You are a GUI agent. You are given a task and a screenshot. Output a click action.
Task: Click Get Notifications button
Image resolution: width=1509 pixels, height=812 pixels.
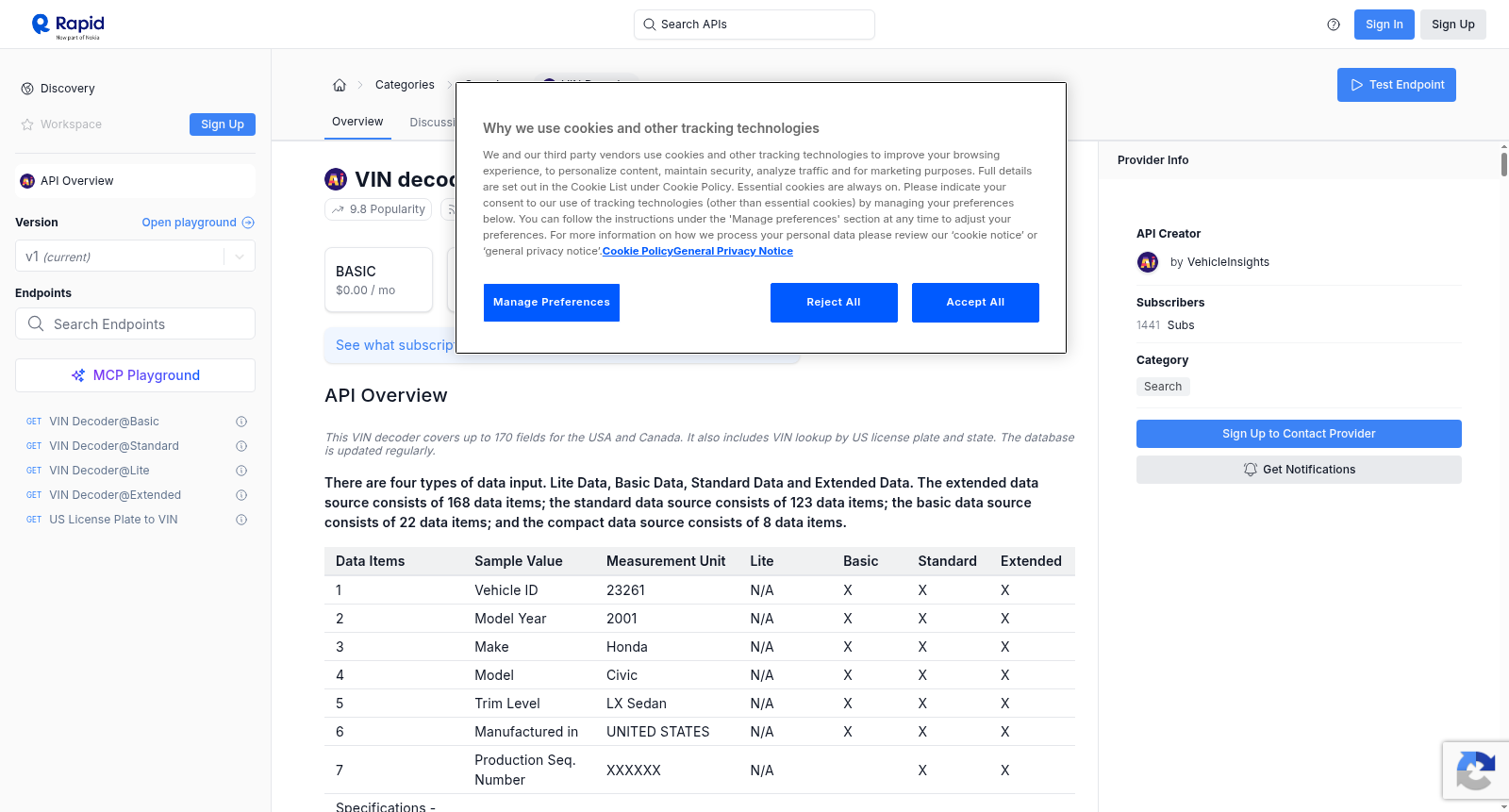point(1299,470)
